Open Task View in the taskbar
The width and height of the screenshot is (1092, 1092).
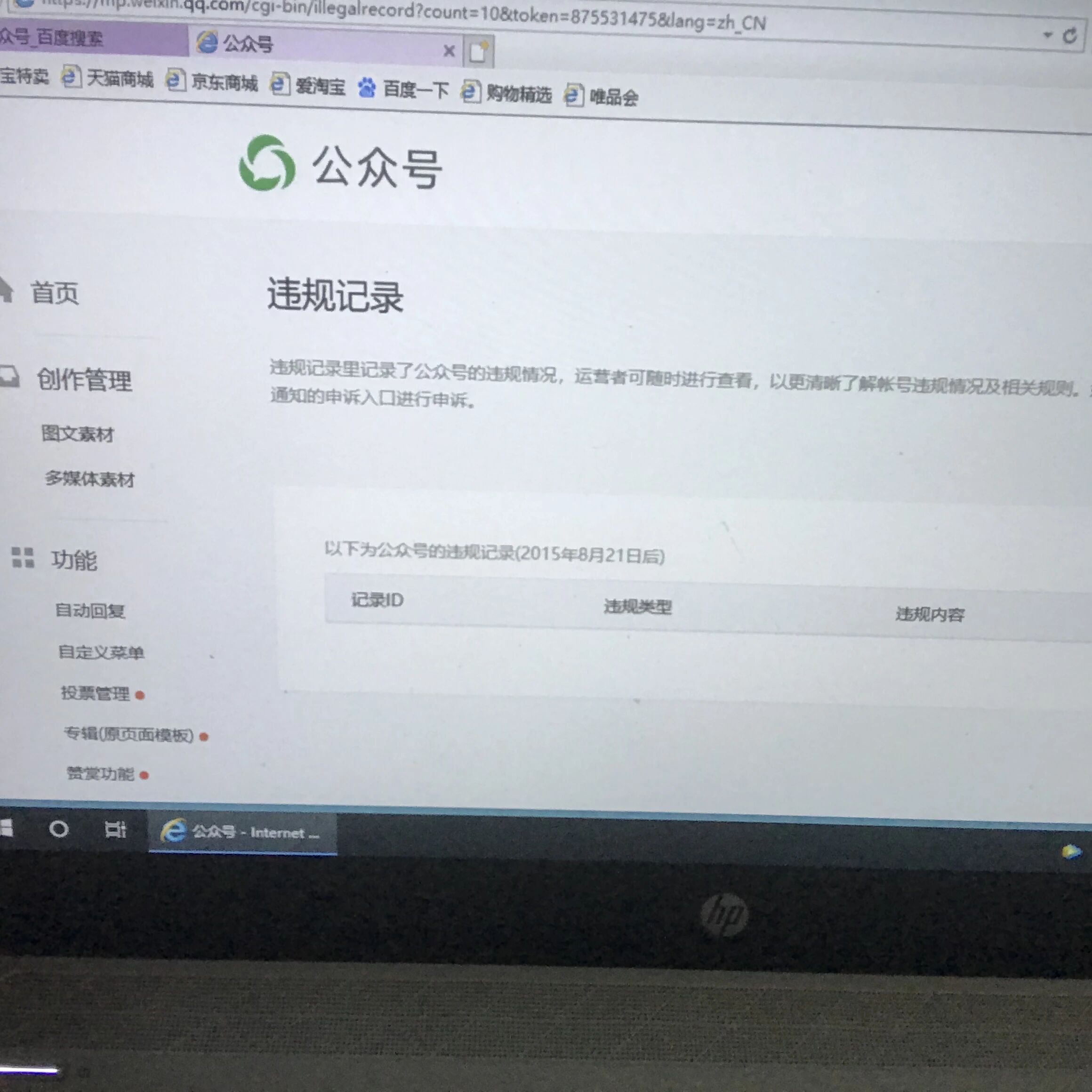(115, 830)
